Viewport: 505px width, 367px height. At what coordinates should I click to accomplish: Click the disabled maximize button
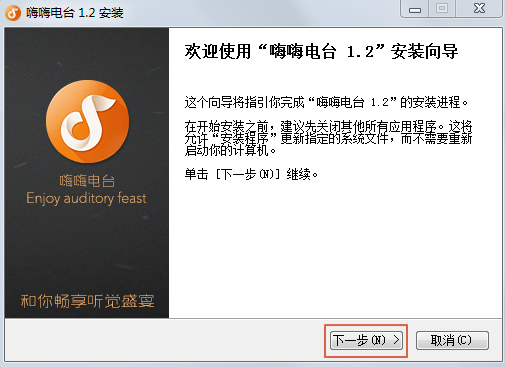(442, 9)
